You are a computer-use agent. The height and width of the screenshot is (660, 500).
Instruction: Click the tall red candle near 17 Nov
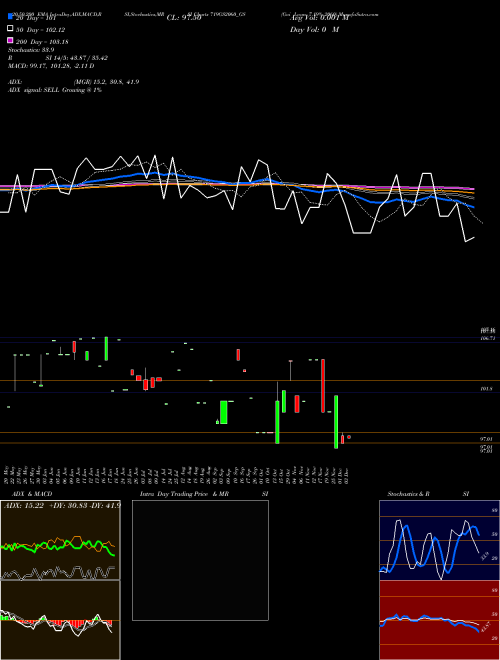coord(323,386)
